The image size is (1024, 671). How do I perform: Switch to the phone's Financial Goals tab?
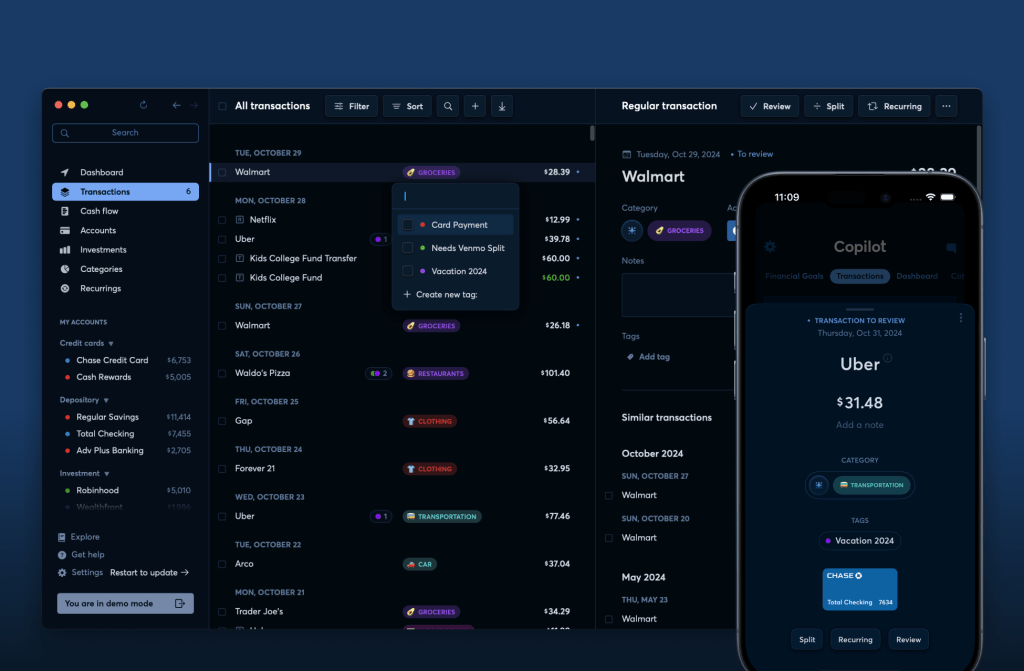pos(794,276)
